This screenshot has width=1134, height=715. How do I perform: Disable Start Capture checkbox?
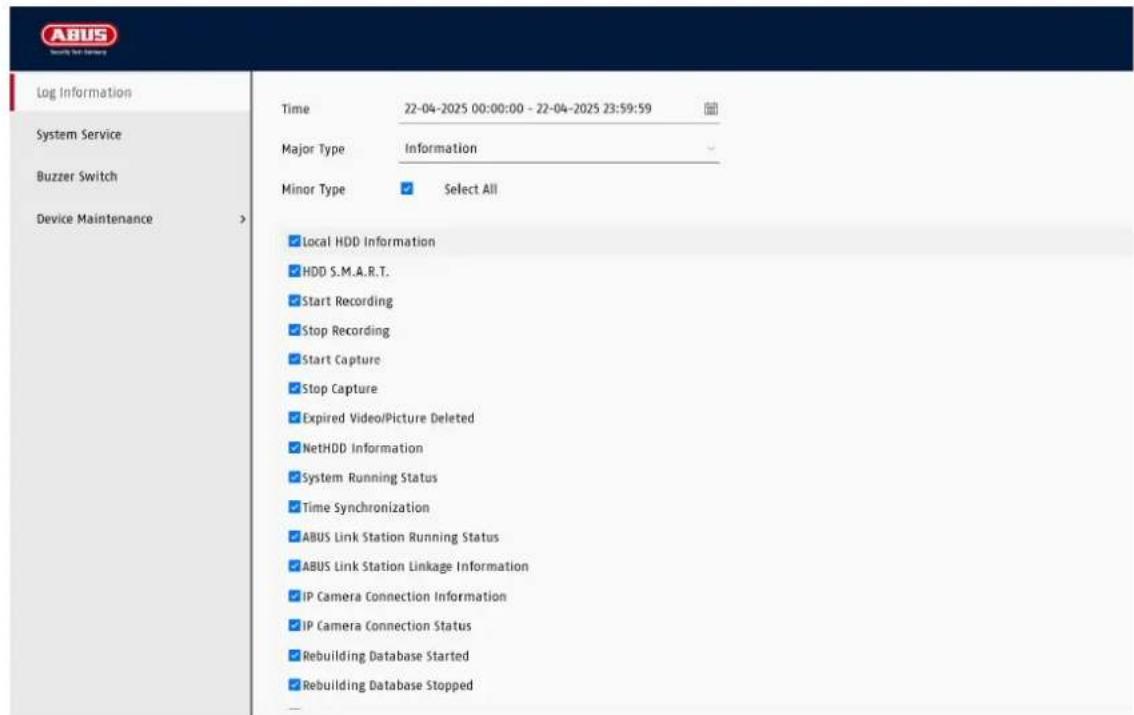pos(294,359)
